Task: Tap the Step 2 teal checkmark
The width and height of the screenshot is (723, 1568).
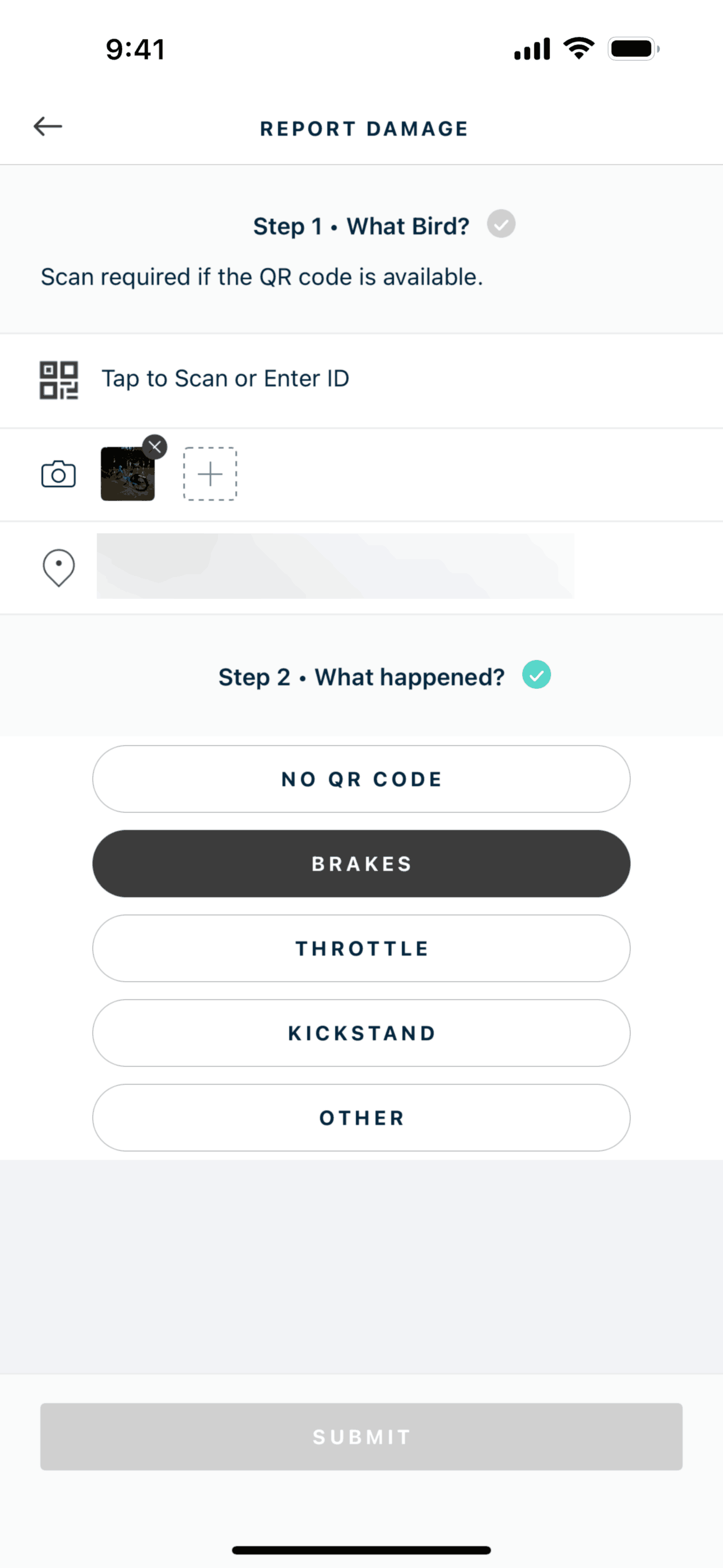Action: (536, 675)
